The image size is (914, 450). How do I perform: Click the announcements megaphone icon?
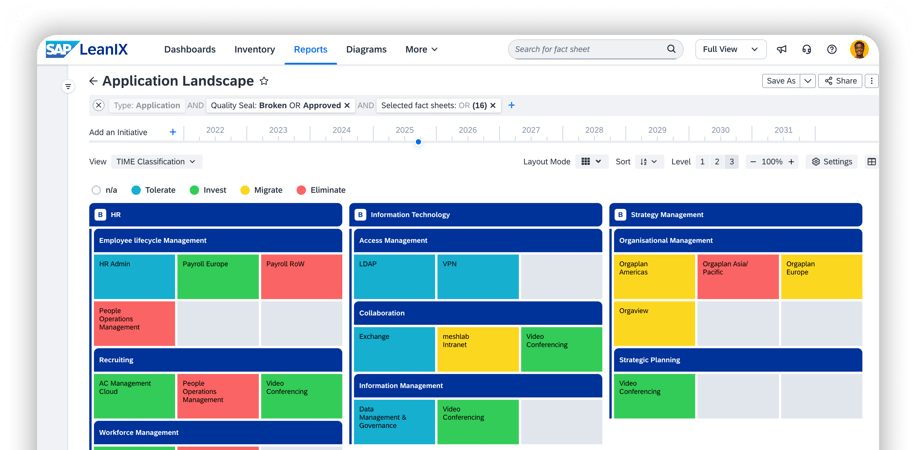pos(782,49)
